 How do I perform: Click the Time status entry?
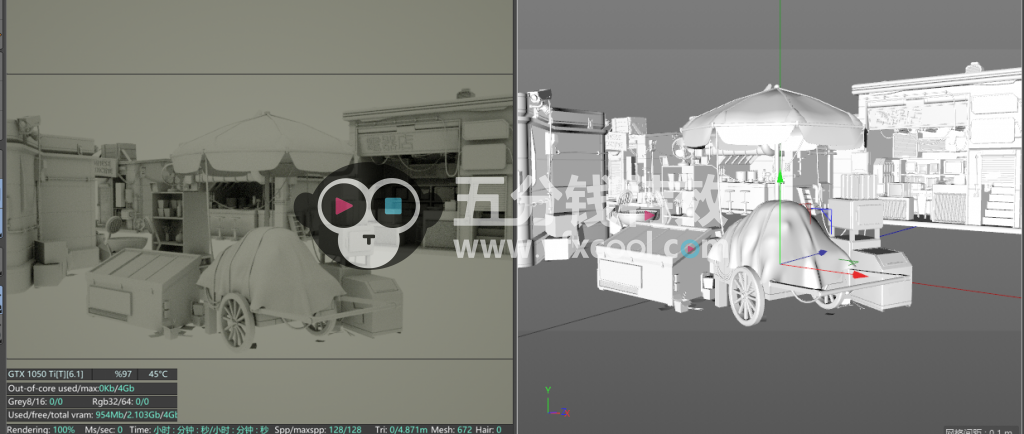pos(200,429)
